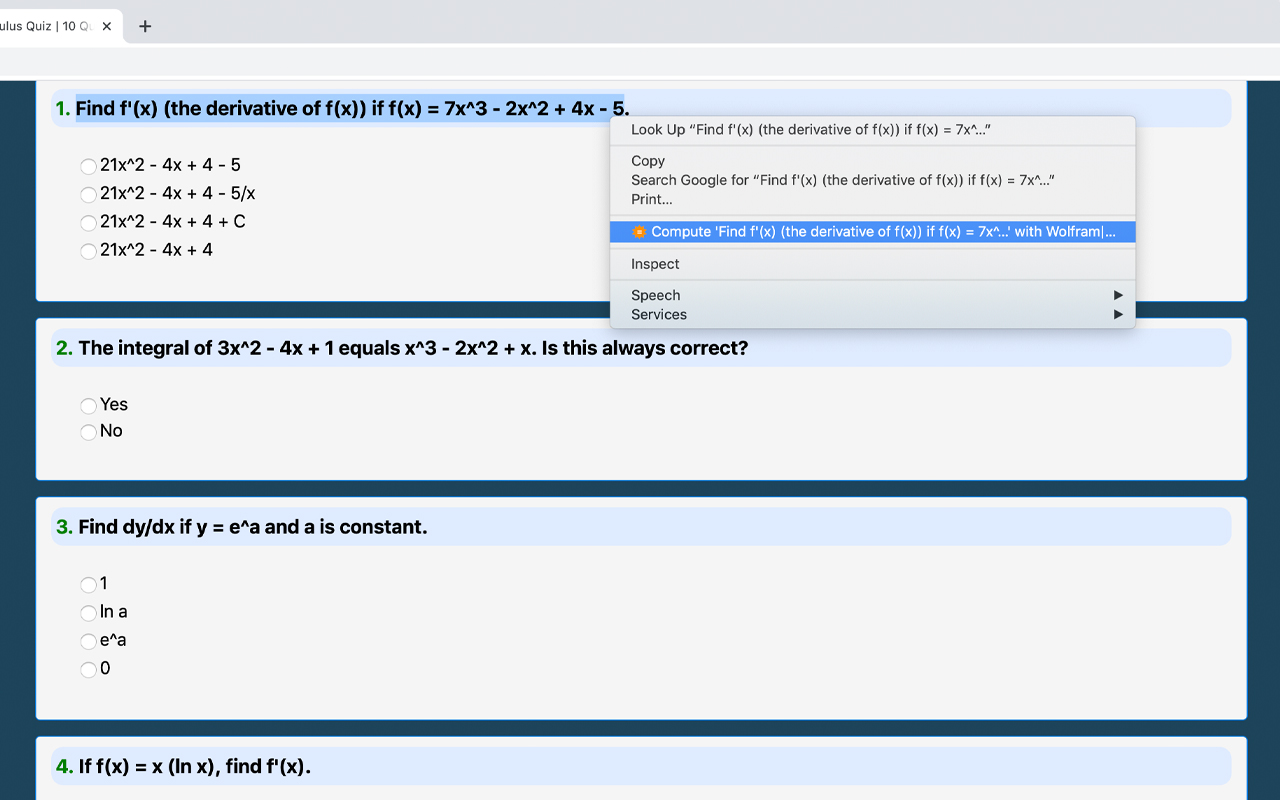Select answer '21x^2 - 4x + 4'
Image resolution: width=1280 pixels, height=800 pixels.
click(x=88, y=251)
